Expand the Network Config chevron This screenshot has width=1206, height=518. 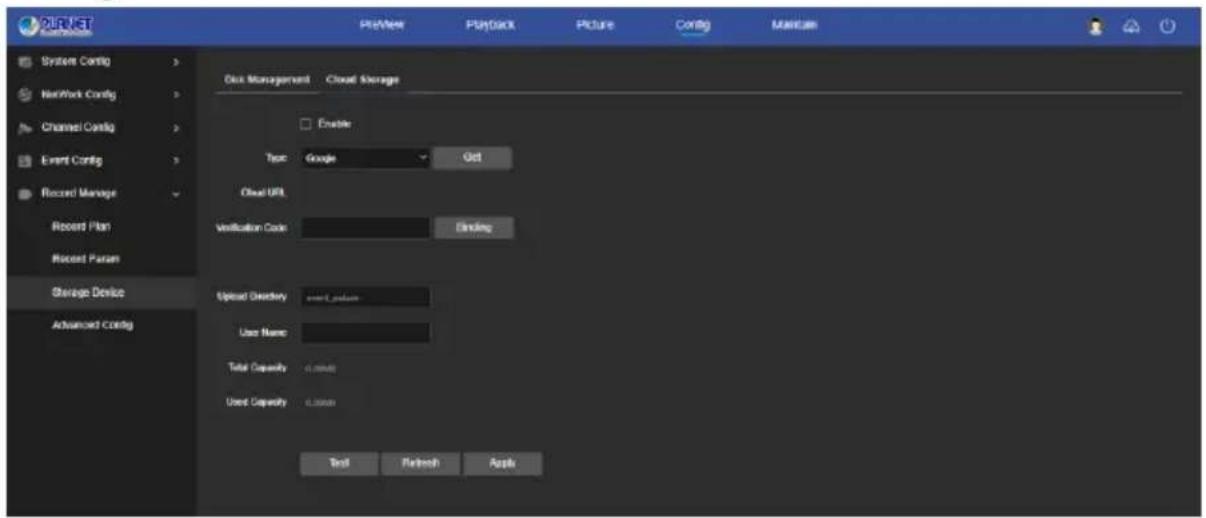pyautogui.click(x=176, y=96)
